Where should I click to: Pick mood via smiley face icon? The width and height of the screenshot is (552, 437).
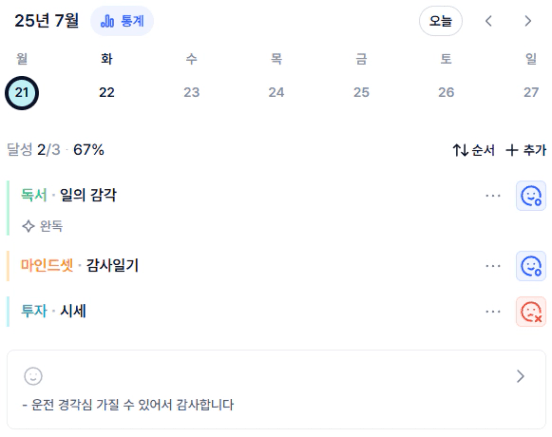pyautogui.click(x=33, y=376)
